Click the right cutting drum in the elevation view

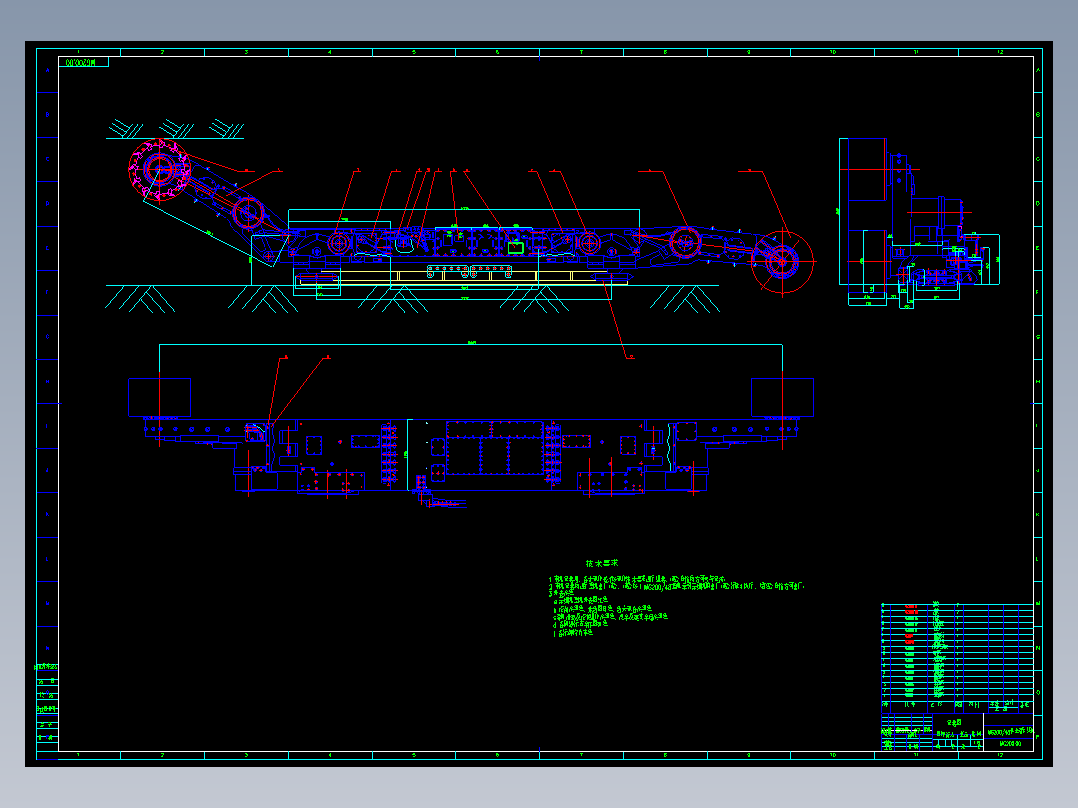(x=782, y=262)
